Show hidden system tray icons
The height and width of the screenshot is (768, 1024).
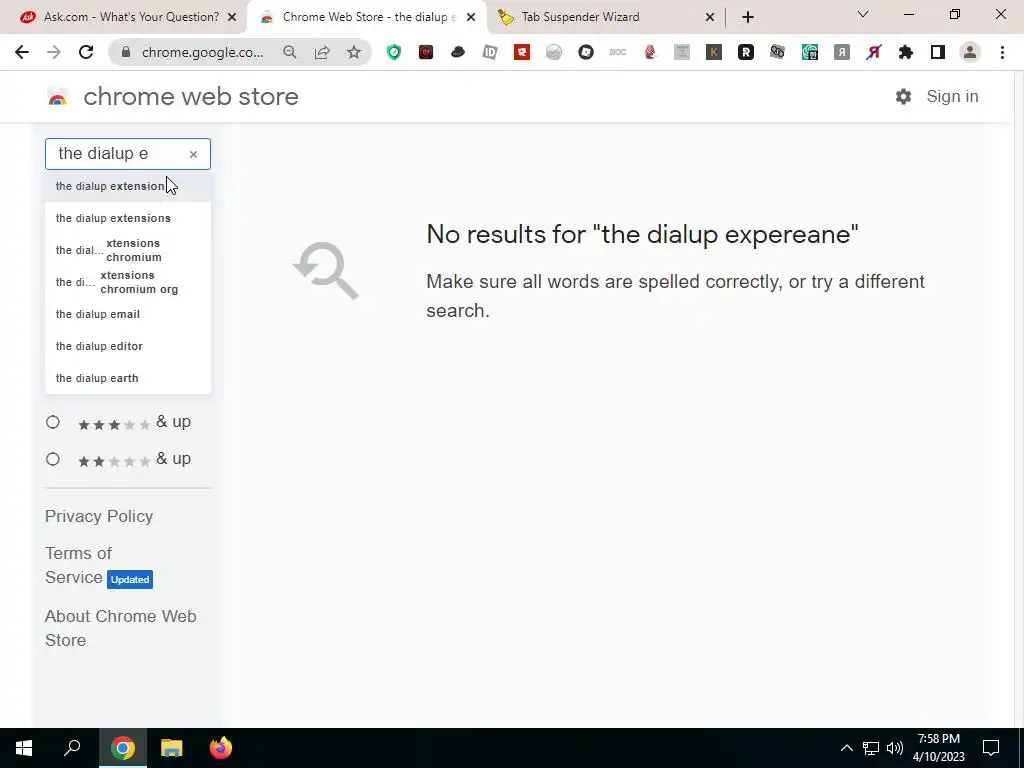point(846,748)
